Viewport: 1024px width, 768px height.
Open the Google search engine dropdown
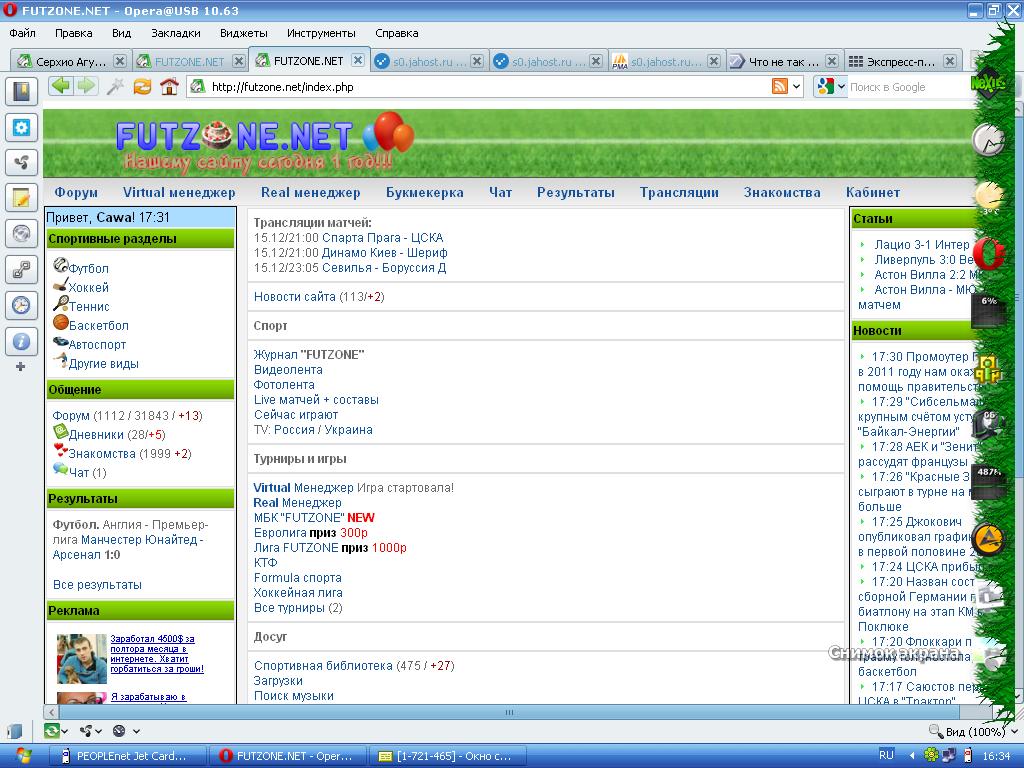(x=842, y=86)
